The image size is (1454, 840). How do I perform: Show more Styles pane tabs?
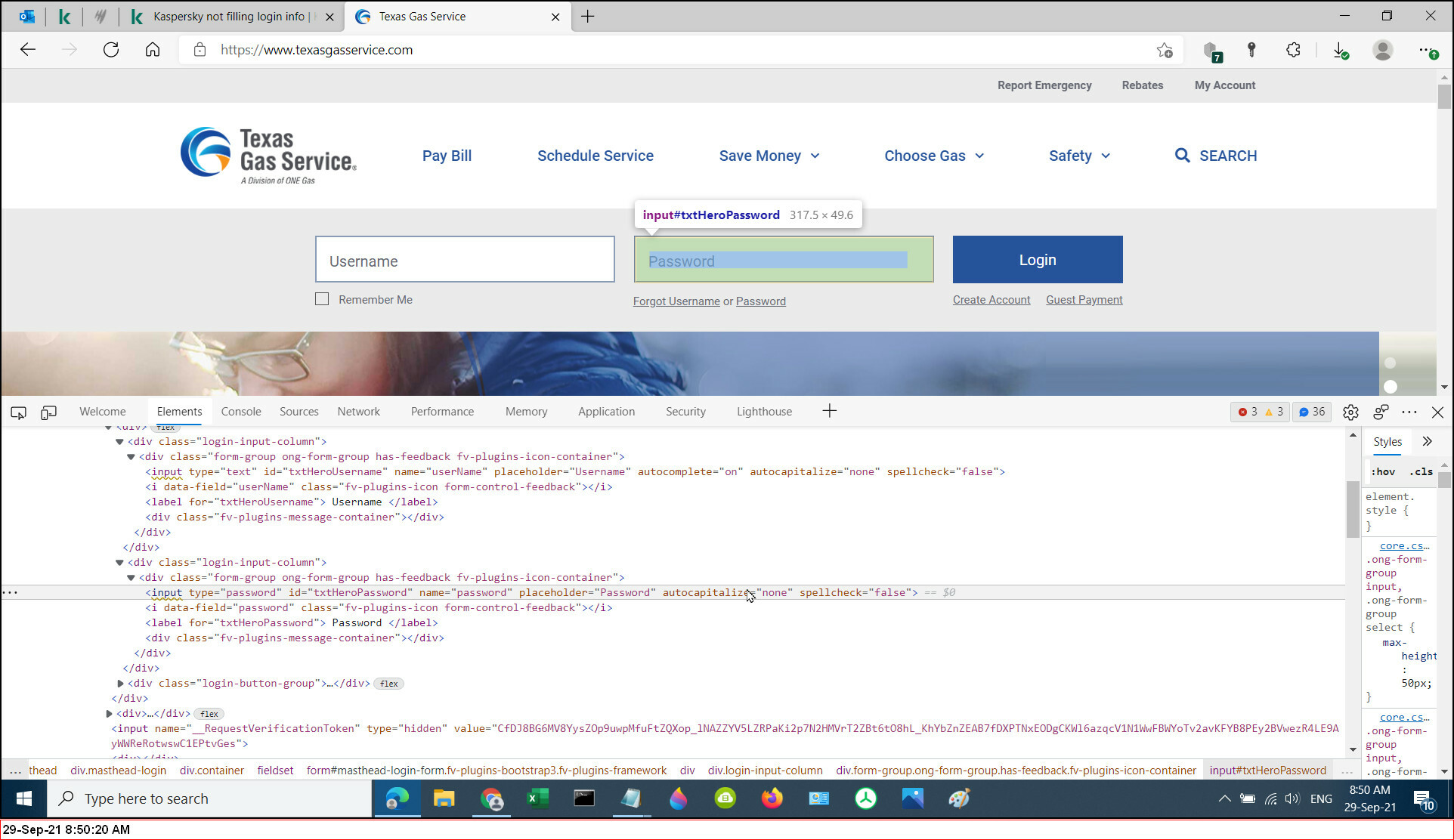[1427, 441]
